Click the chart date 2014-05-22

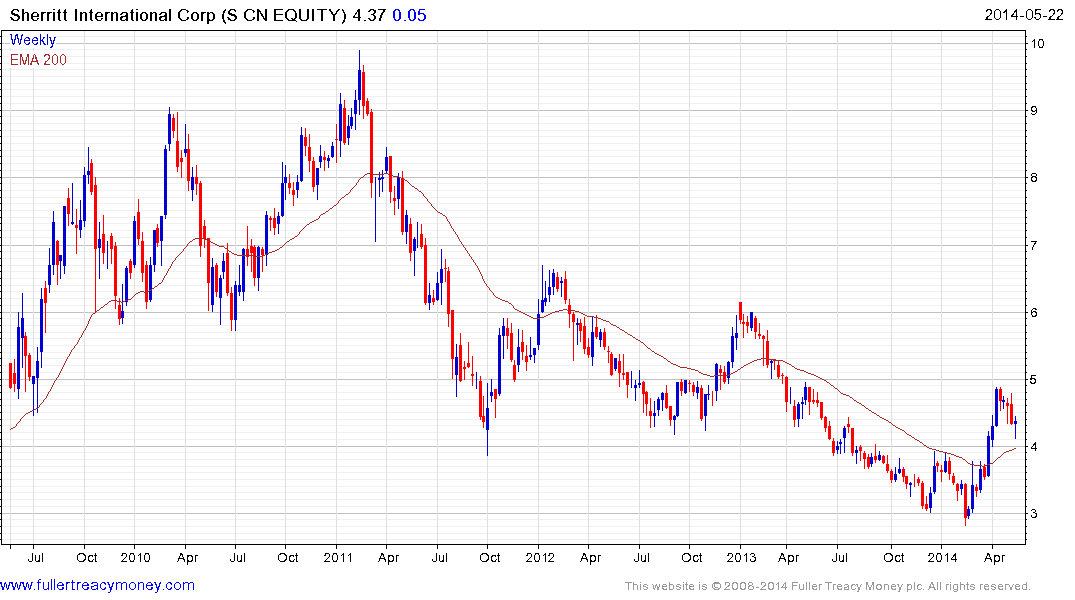[x=1024, y=15]
